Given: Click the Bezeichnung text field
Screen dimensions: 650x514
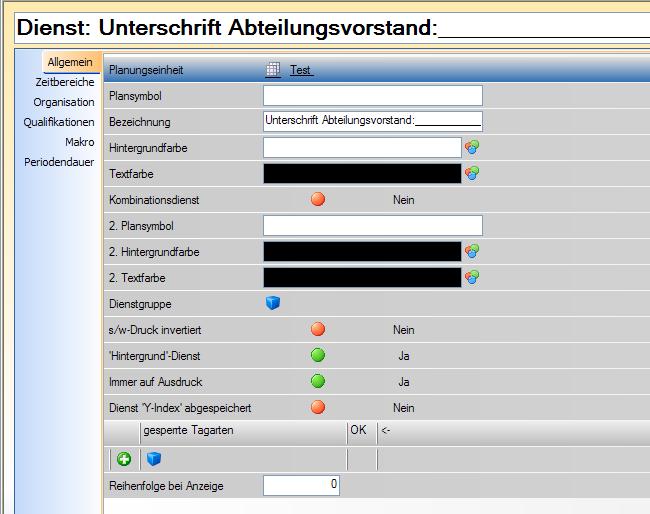Looking at the screenshot, I should (372, 121).
